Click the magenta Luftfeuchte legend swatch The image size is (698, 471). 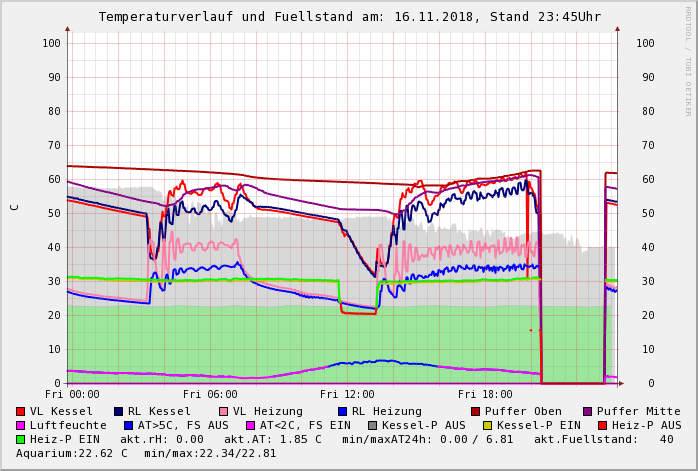pos(21,425)
